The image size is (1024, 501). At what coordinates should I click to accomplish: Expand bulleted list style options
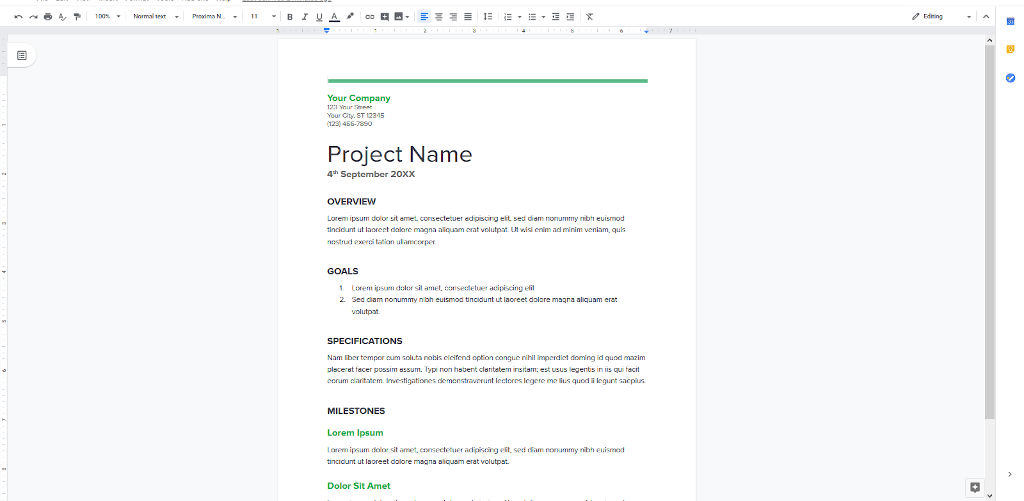point(543,16)
